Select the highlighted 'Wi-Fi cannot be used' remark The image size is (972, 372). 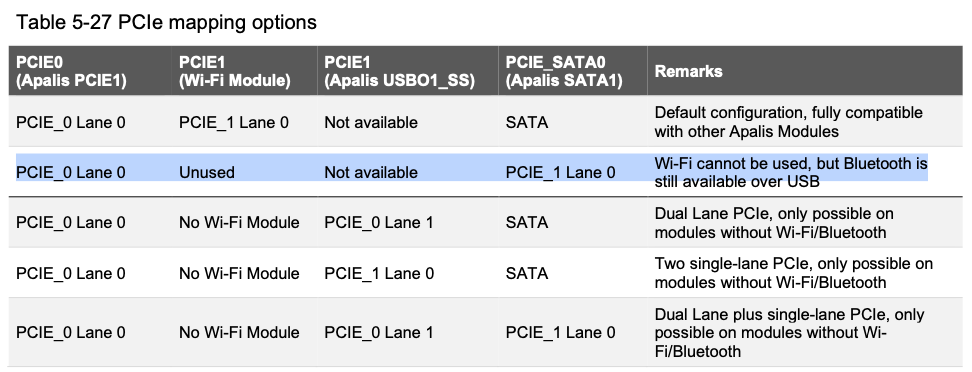coord(791,172)
